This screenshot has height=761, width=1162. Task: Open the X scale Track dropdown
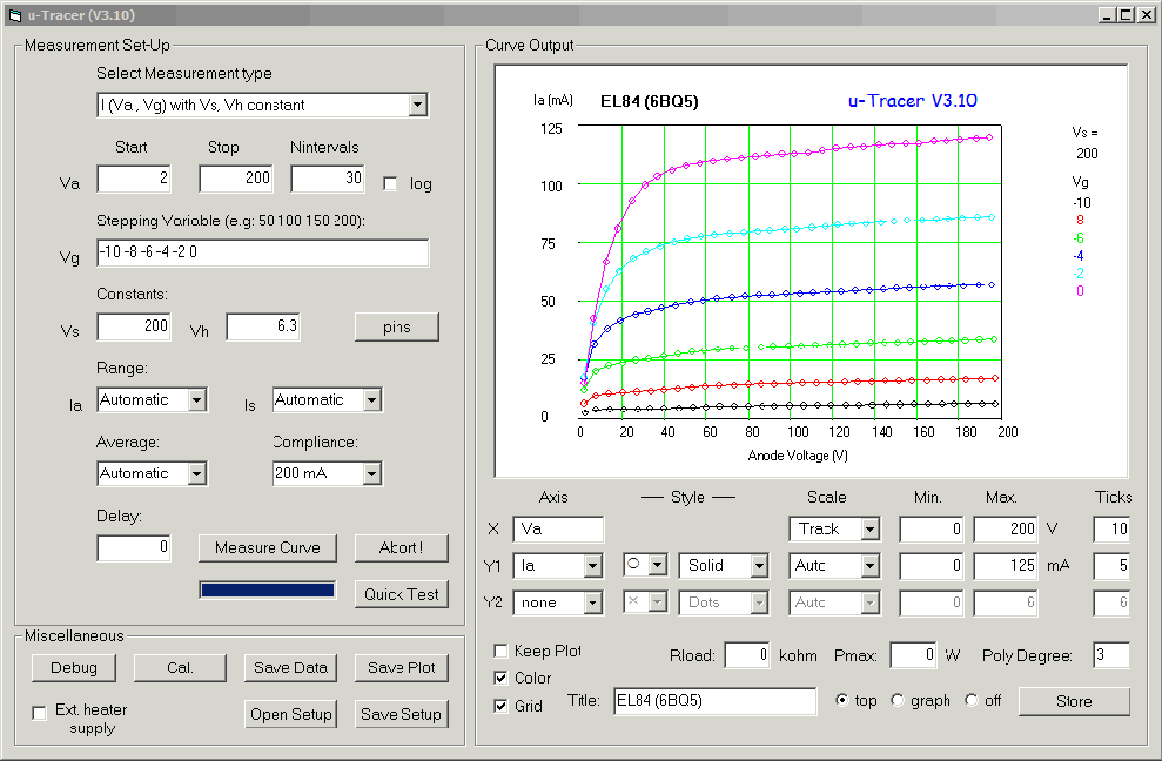point(869,529)
